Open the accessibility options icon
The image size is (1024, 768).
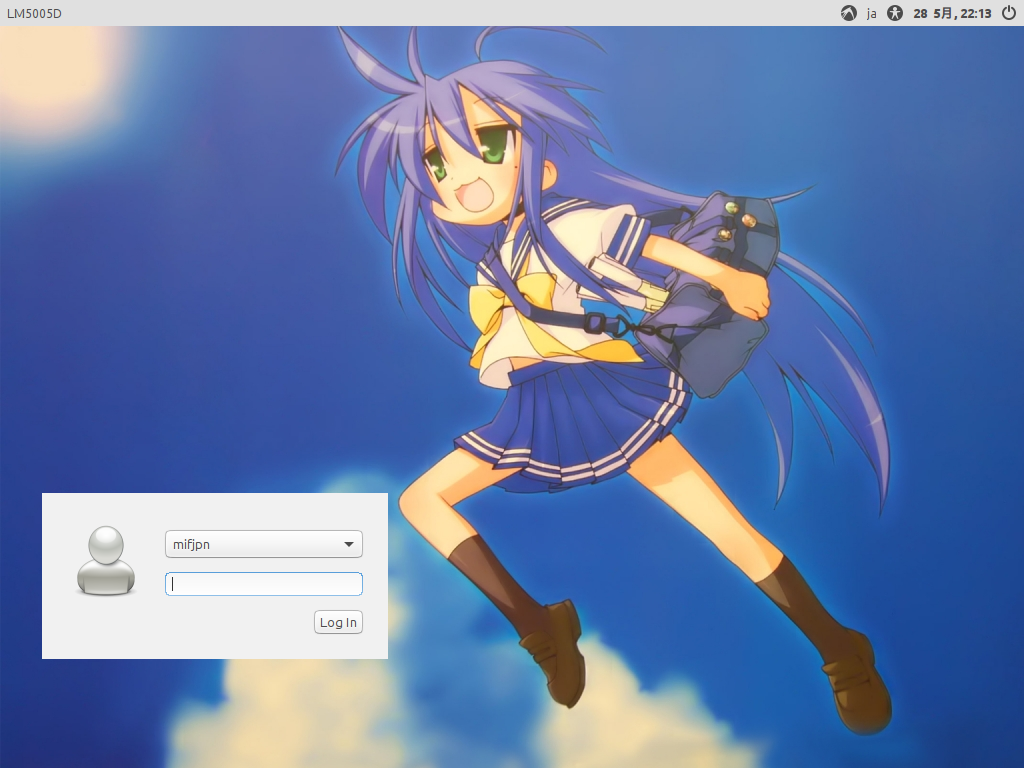895,13
